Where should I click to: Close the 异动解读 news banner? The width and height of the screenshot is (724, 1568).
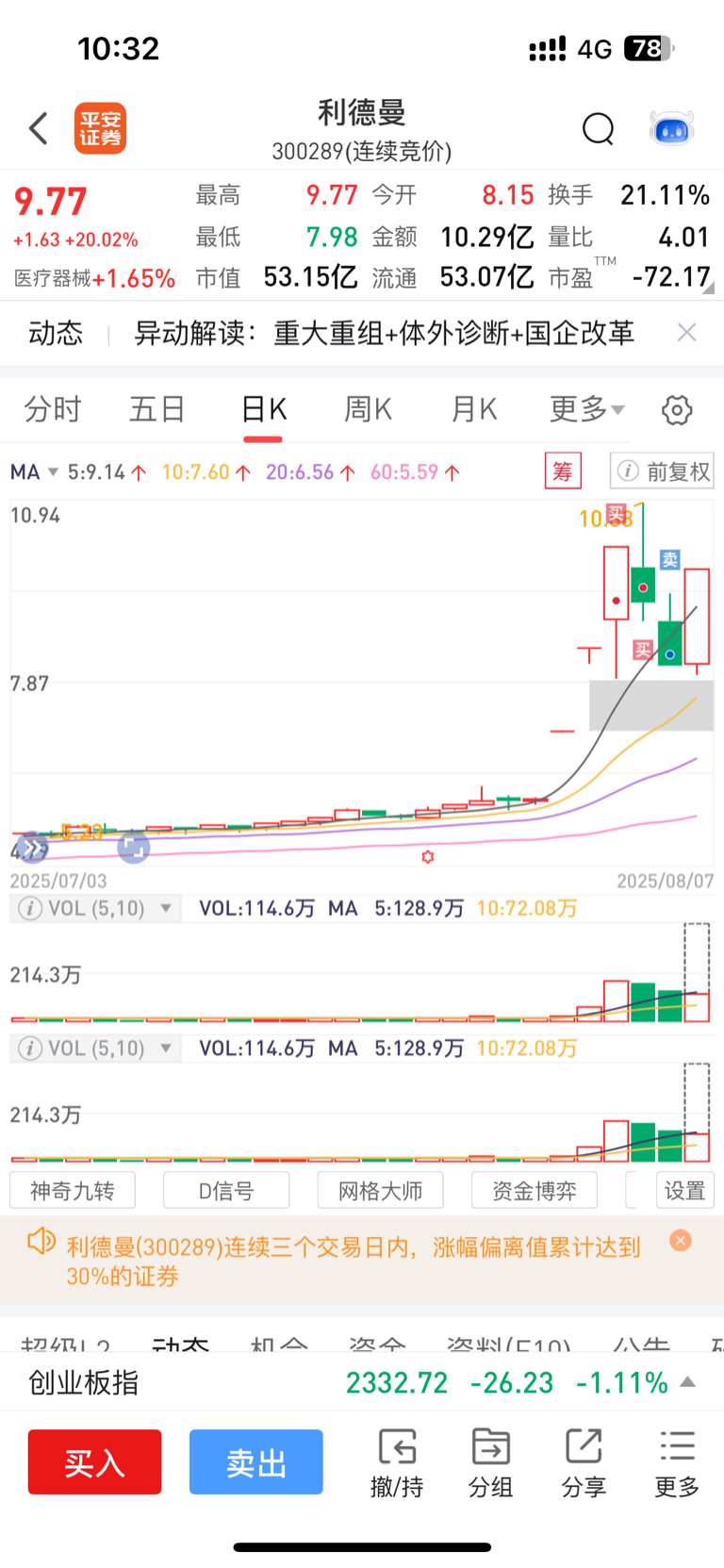click(x=687, y=332)
